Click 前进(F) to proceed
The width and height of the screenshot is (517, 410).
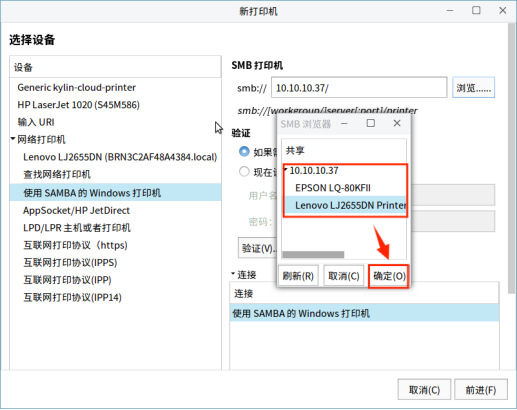(481, 389)
